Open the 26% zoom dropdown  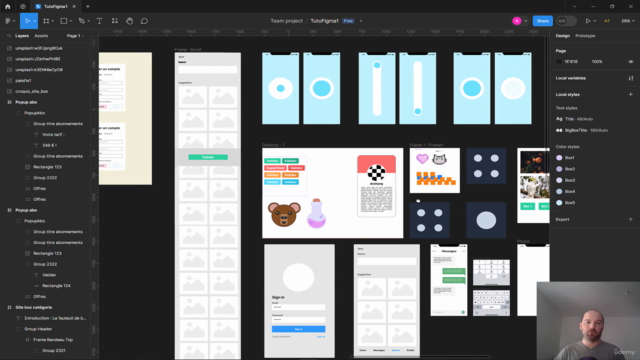click(628, 21)
